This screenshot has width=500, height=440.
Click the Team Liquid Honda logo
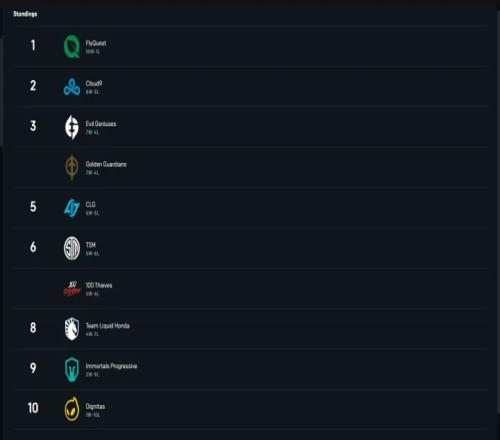click(72, 329)
